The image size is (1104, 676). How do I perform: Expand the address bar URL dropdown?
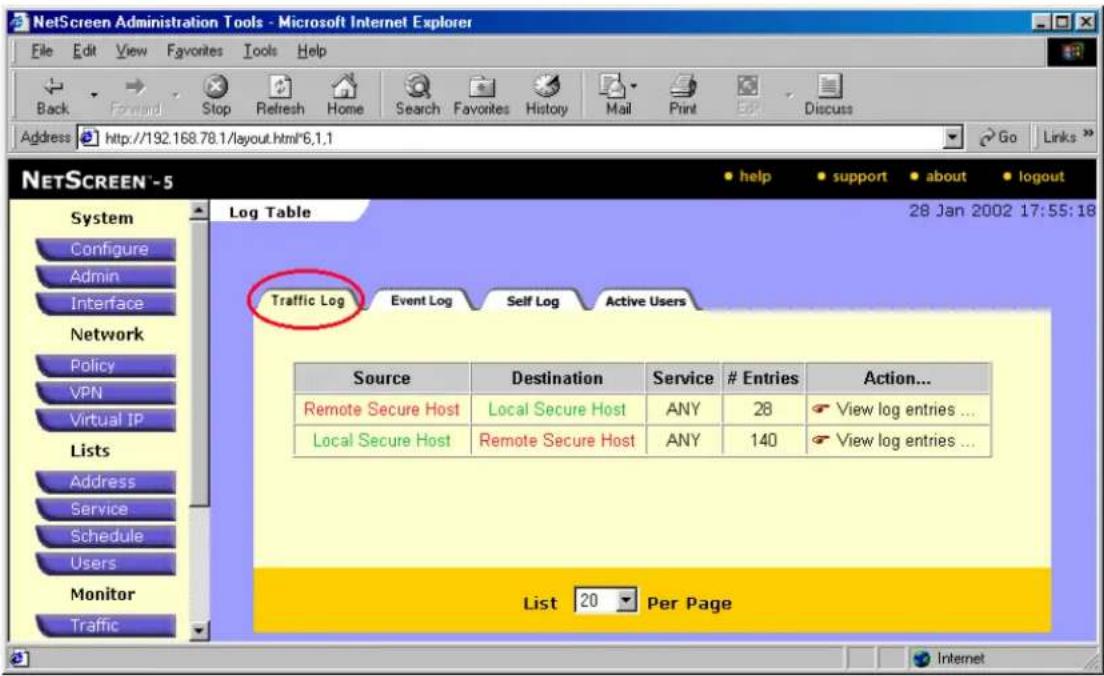pos(952,137)
